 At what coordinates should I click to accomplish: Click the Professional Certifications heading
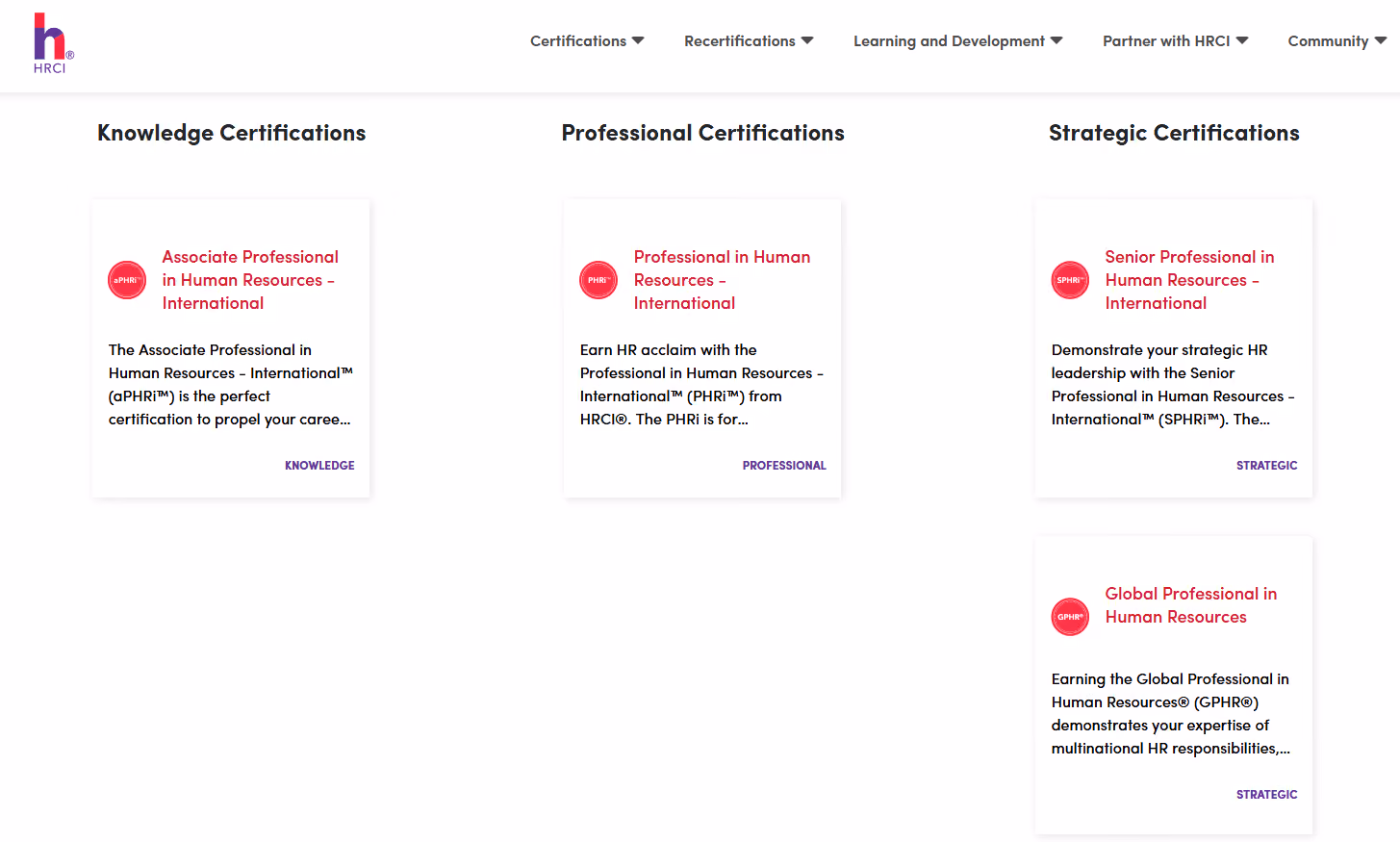(703, 133)
